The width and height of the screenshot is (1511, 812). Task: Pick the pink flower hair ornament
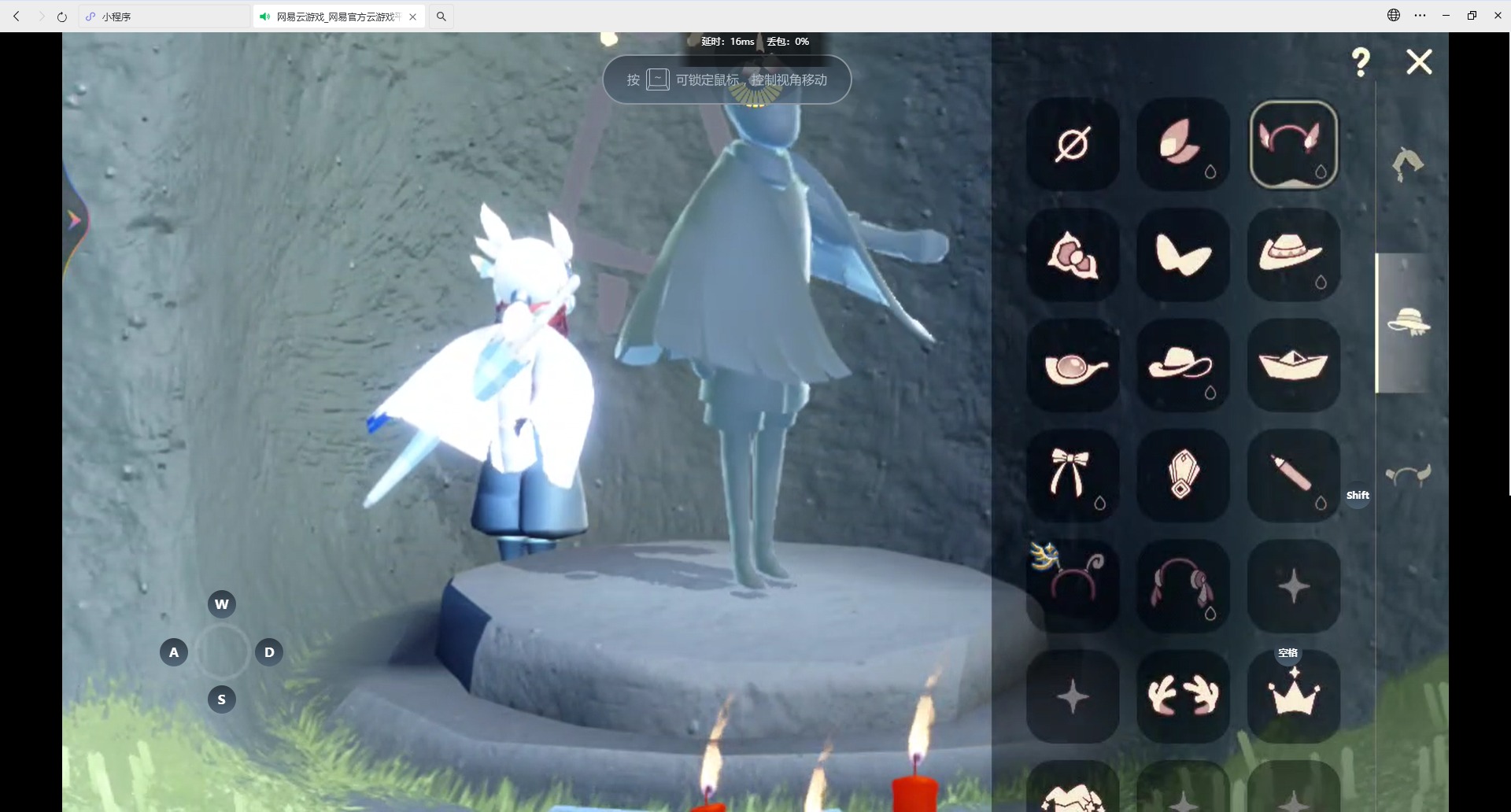tap(1073, 255)
